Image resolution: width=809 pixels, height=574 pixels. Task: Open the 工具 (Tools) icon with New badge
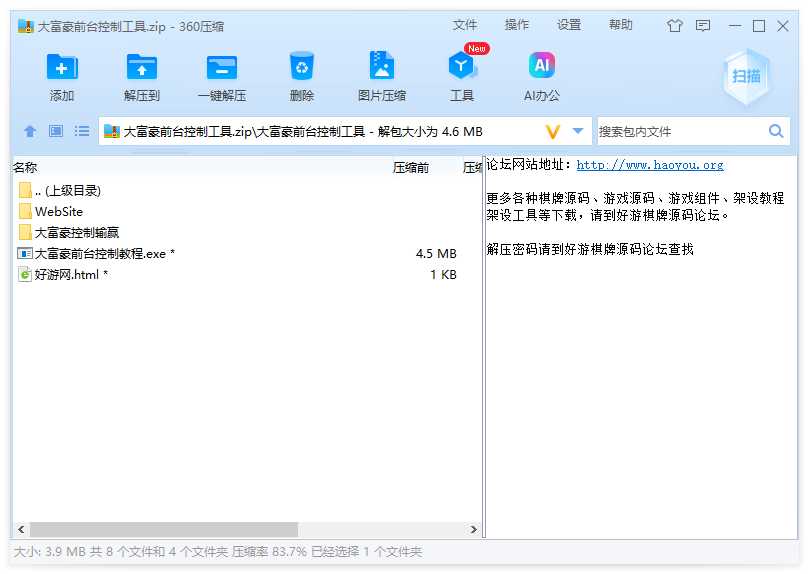click(x=462, y=65)
